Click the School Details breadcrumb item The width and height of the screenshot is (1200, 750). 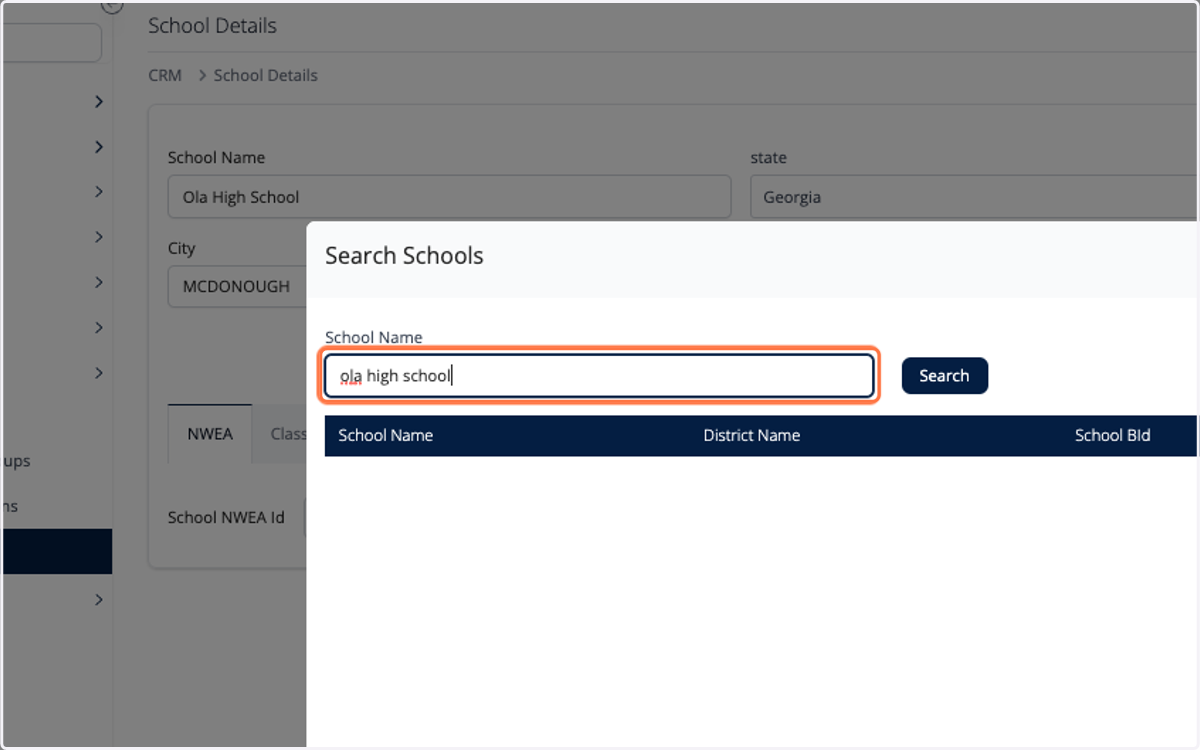point(265,75)
